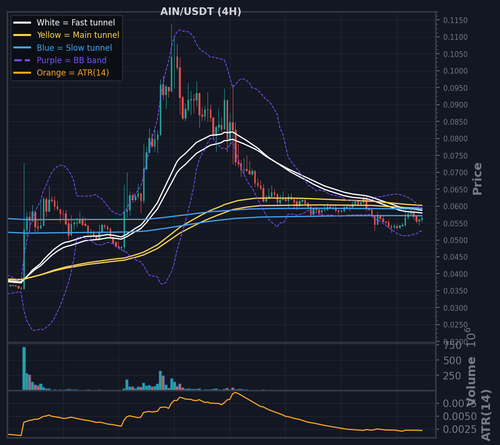This screenshot has width=500, height=445.
Task: Click the rotated 'Price' axis title
Action: (x=477, y=179)
